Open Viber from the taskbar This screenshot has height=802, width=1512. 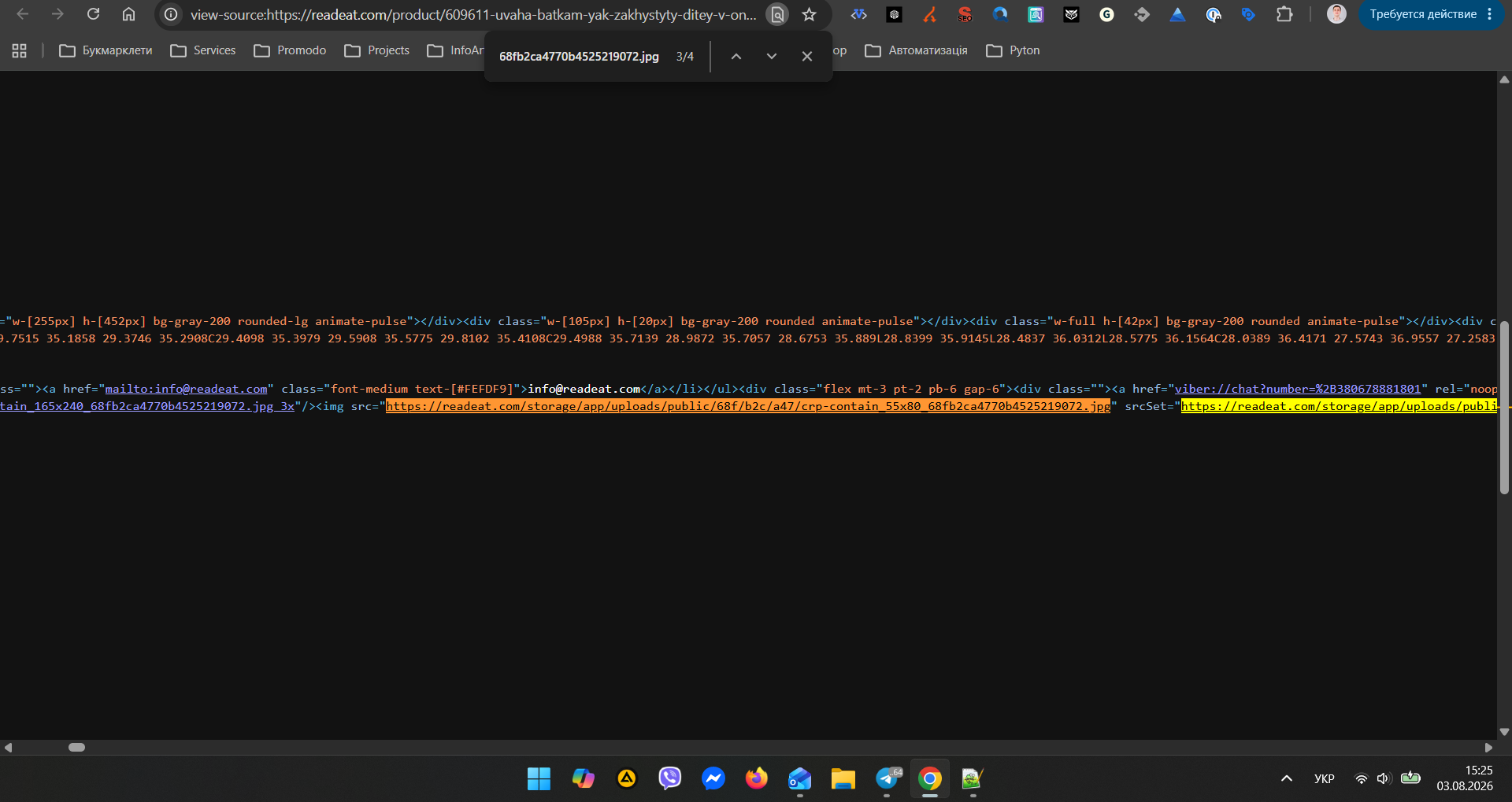[670, 778]
